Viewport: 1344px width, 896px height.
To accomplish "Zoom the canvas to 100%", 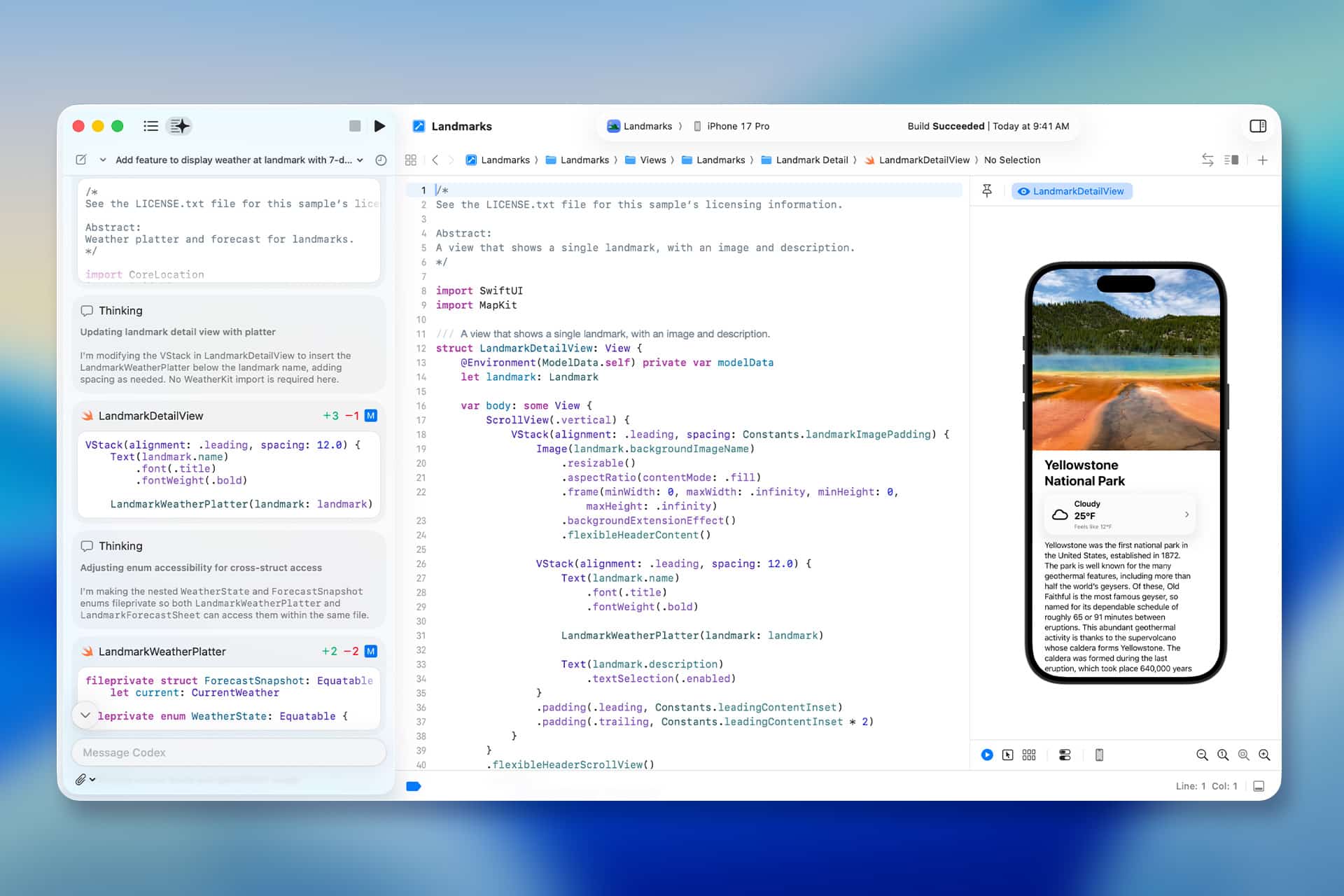I will point(1223,755).
